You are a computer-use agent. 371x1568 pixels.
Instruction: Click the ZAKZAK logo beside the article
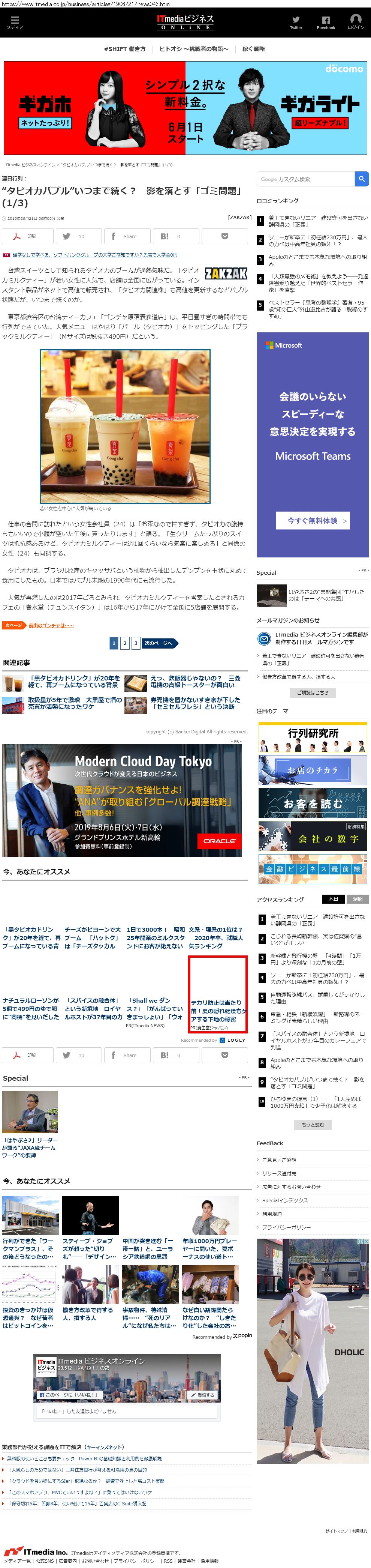(x=226, y=273)
